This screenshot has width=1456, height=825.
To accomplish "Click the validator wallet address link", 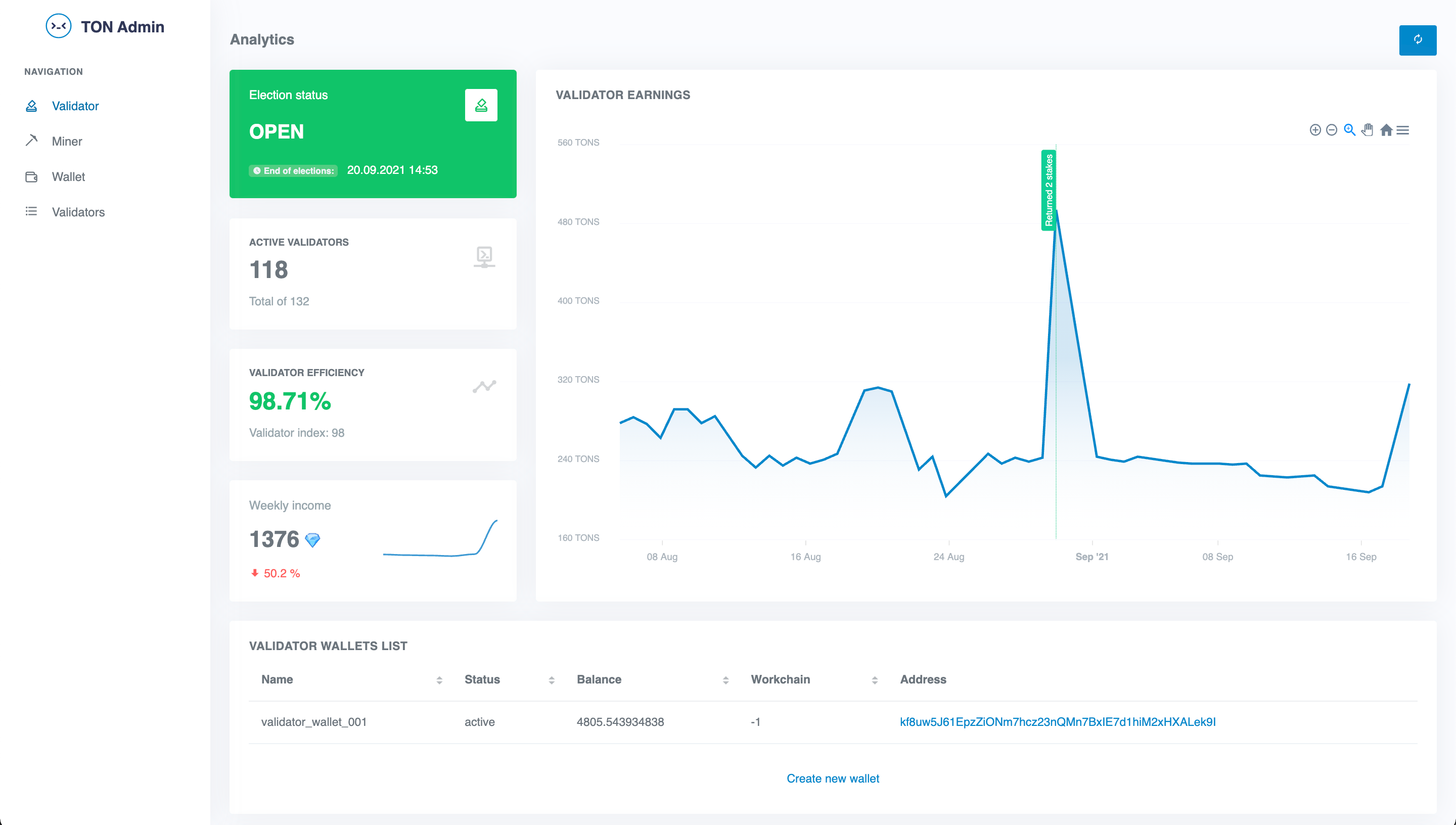I will tap(1056, 721).
